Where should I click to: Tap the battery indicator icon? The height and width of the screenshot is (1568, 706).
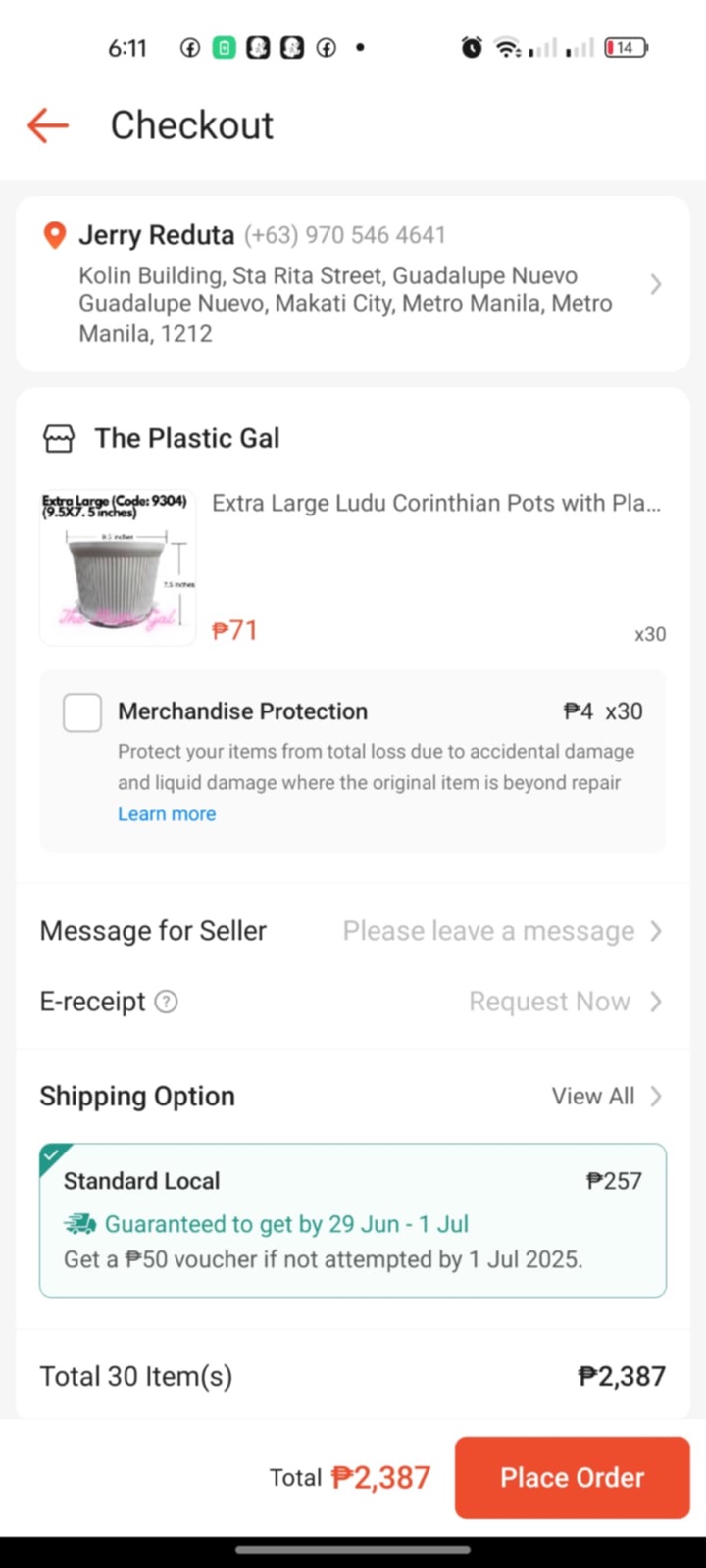(x=626, y=47)
